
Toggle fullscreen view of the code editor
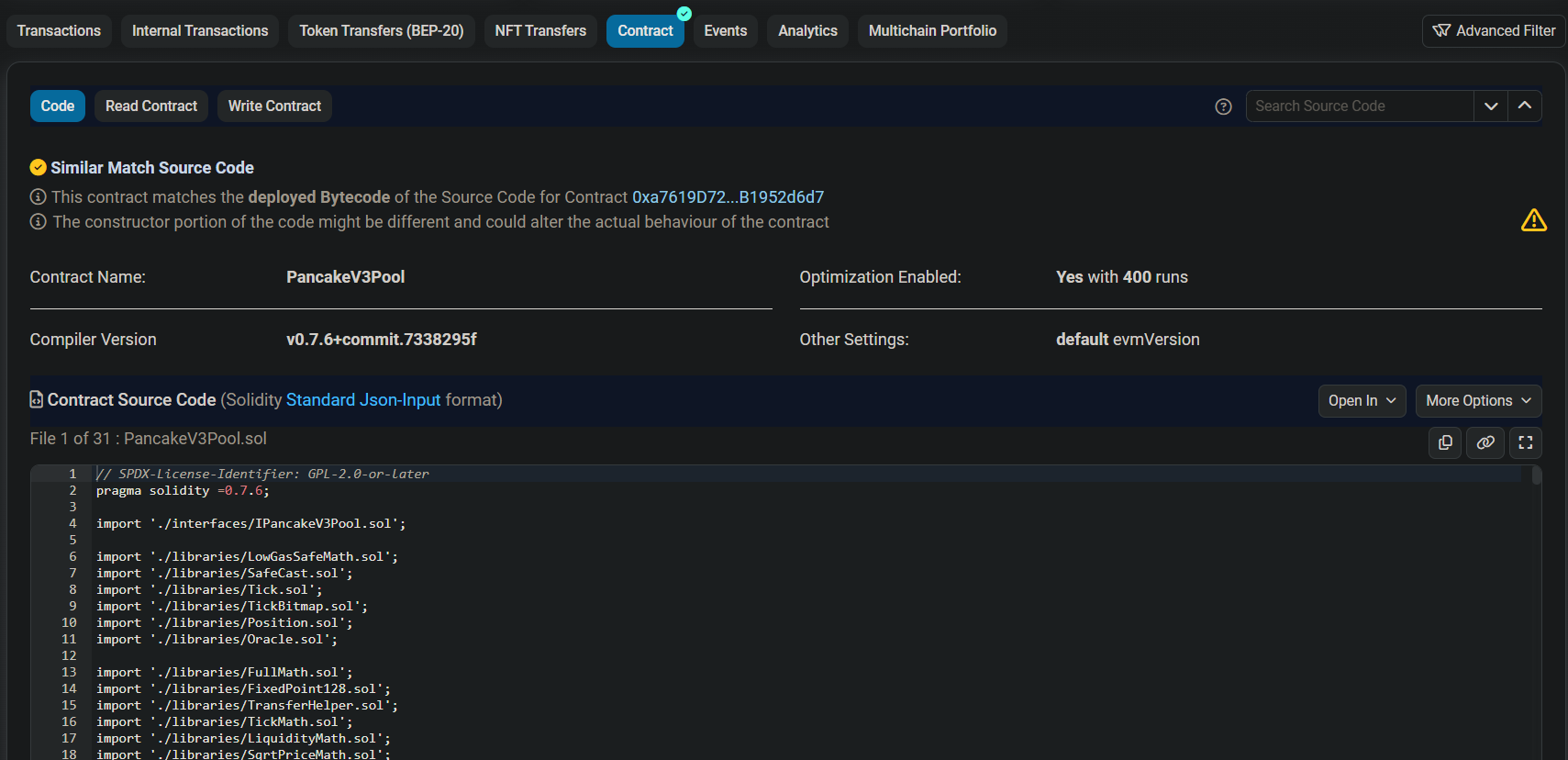[1526, 442]
